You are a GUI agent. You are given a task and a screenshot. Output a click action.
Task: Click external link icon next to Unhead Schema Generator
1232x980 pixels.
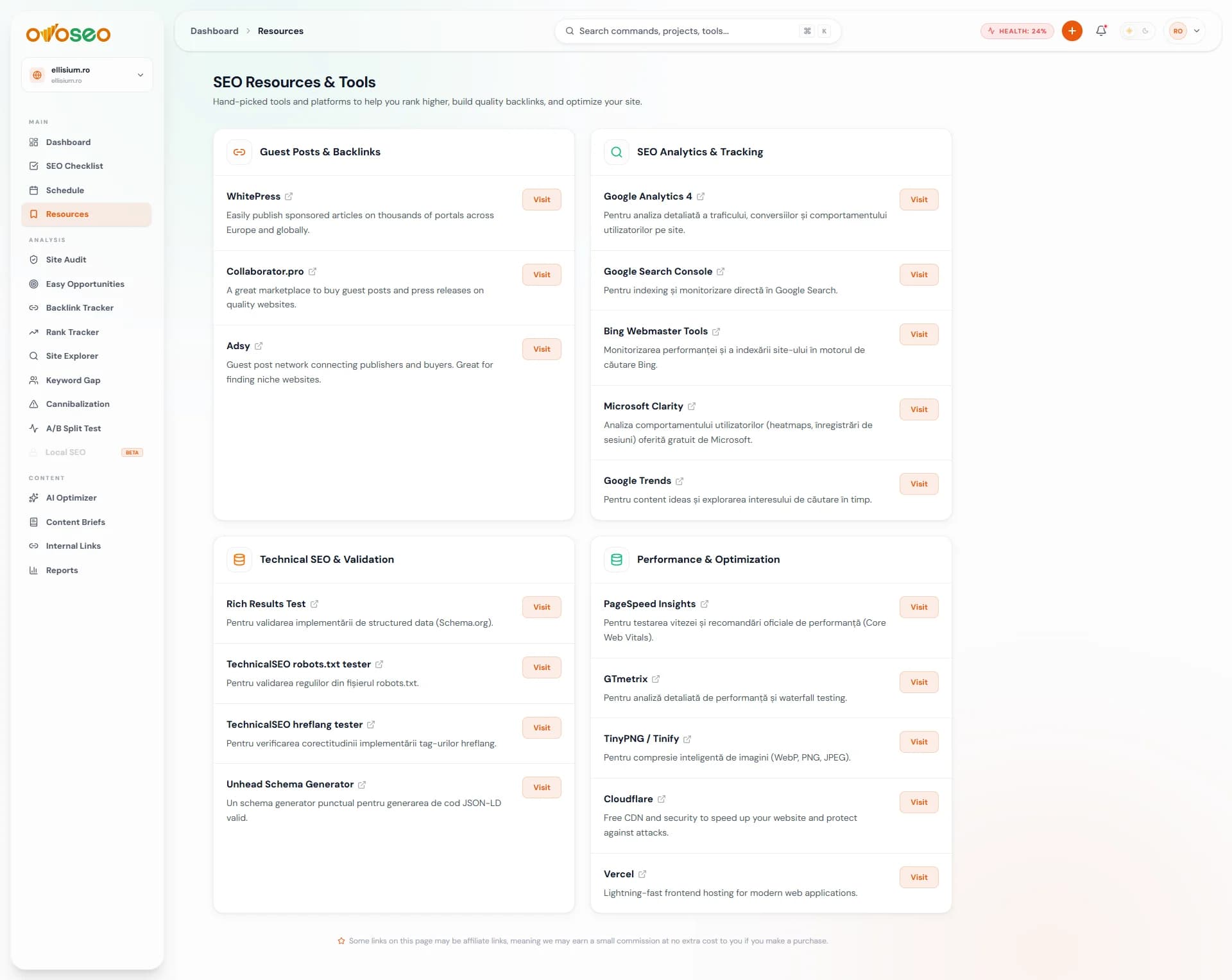click(x=362, y=784)
